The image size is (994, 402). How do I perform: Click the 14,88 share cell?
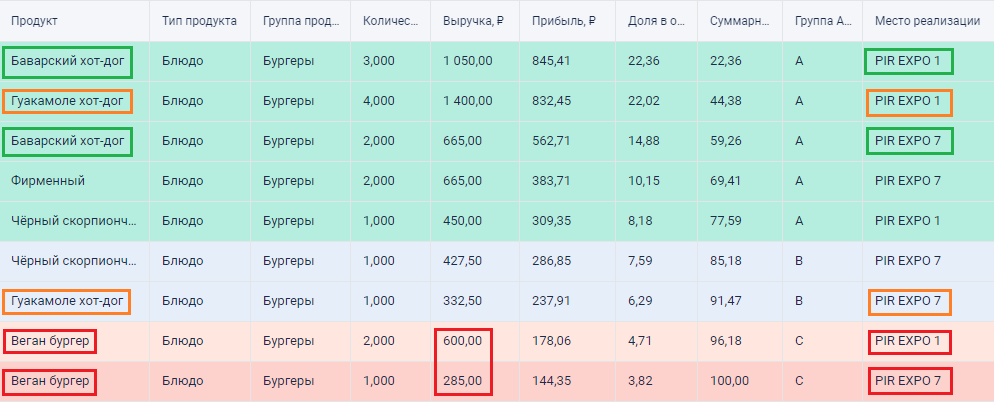pyautogui.click(x=643, y=141)
